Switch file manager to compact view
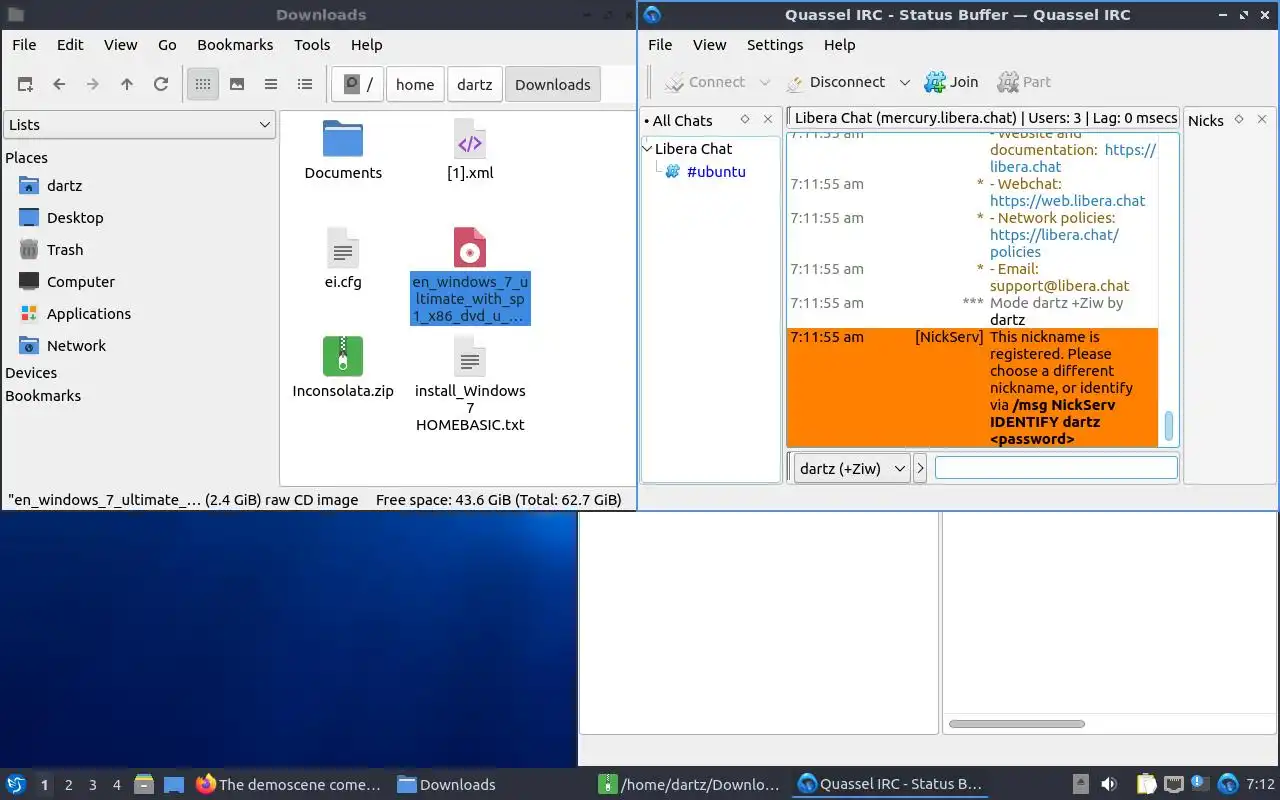1280x800 pixels. click(x=271, y=85)
